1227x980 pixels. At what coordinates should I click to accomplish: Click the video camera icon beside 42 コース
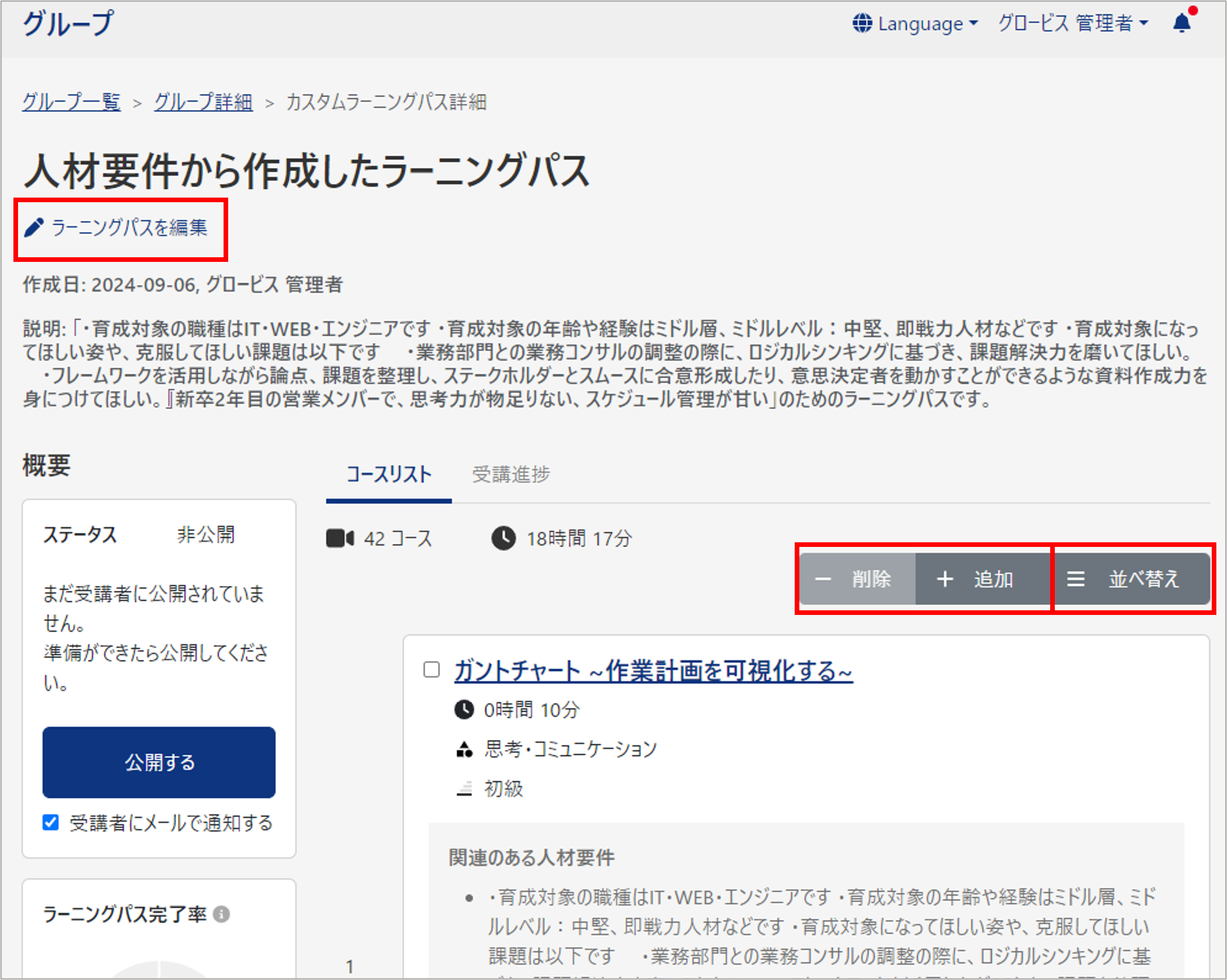(x=340, y=538)
